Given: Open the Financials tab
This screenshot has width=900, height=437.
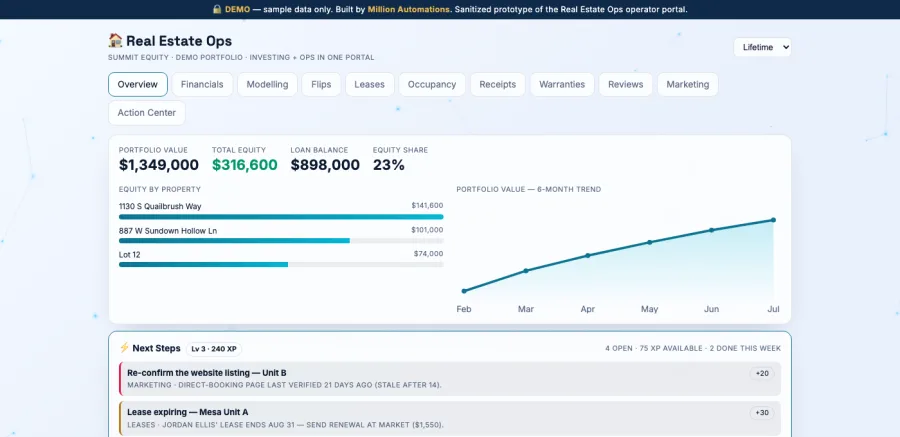Looking at the screenshot, I should [x=202, y=84].
